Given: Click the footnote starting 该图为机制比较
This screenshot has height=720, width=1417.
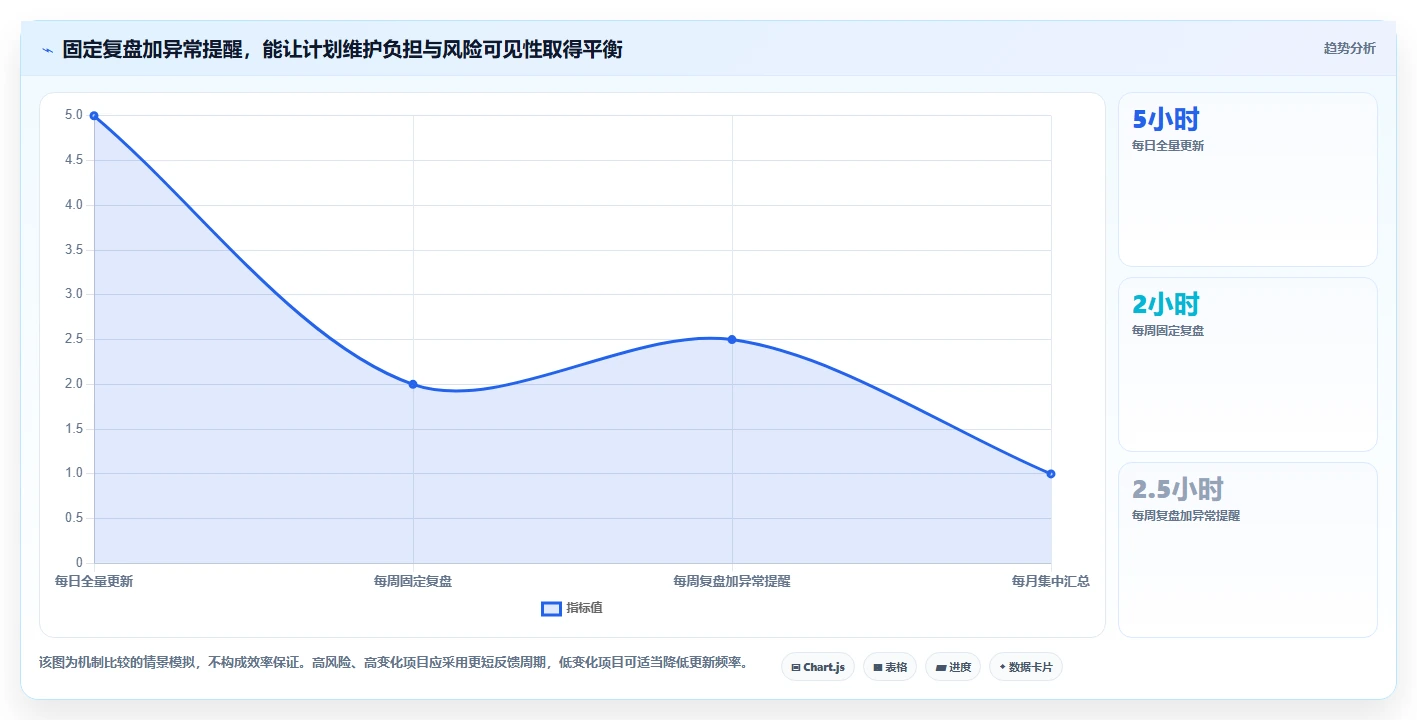Looking at the screenshot, I should [393, 662].
